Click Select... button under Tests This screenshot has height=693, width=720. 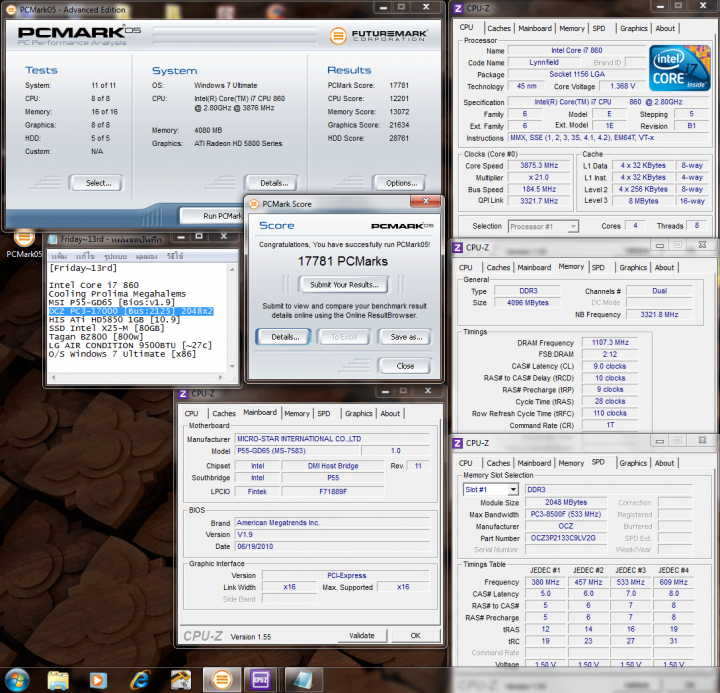pyautogui.click(x=96, y=183)
